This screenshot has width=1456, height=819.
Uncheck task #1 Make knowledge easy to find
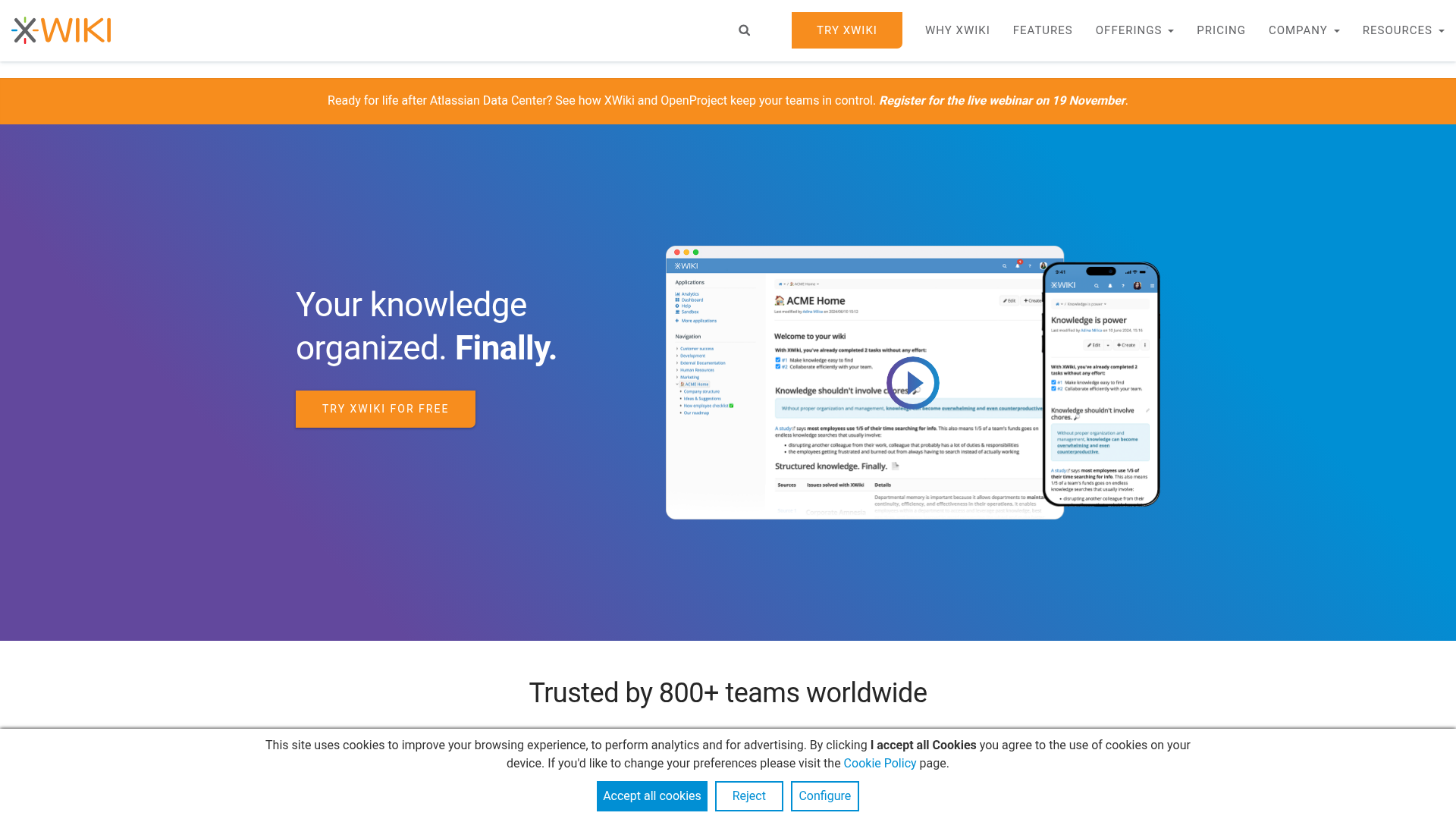[778, 360]
